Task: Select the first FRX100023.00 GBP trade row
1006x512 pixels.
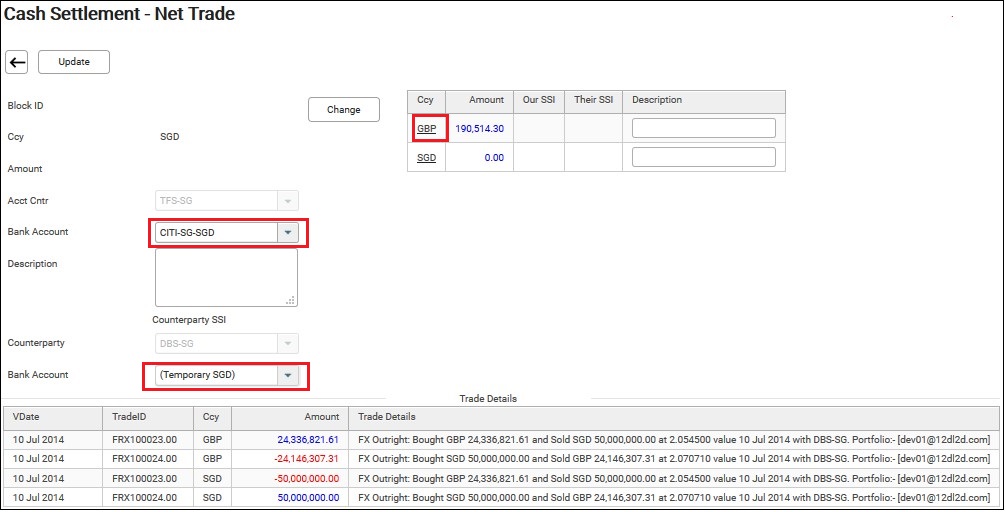Action: point(500,439)
